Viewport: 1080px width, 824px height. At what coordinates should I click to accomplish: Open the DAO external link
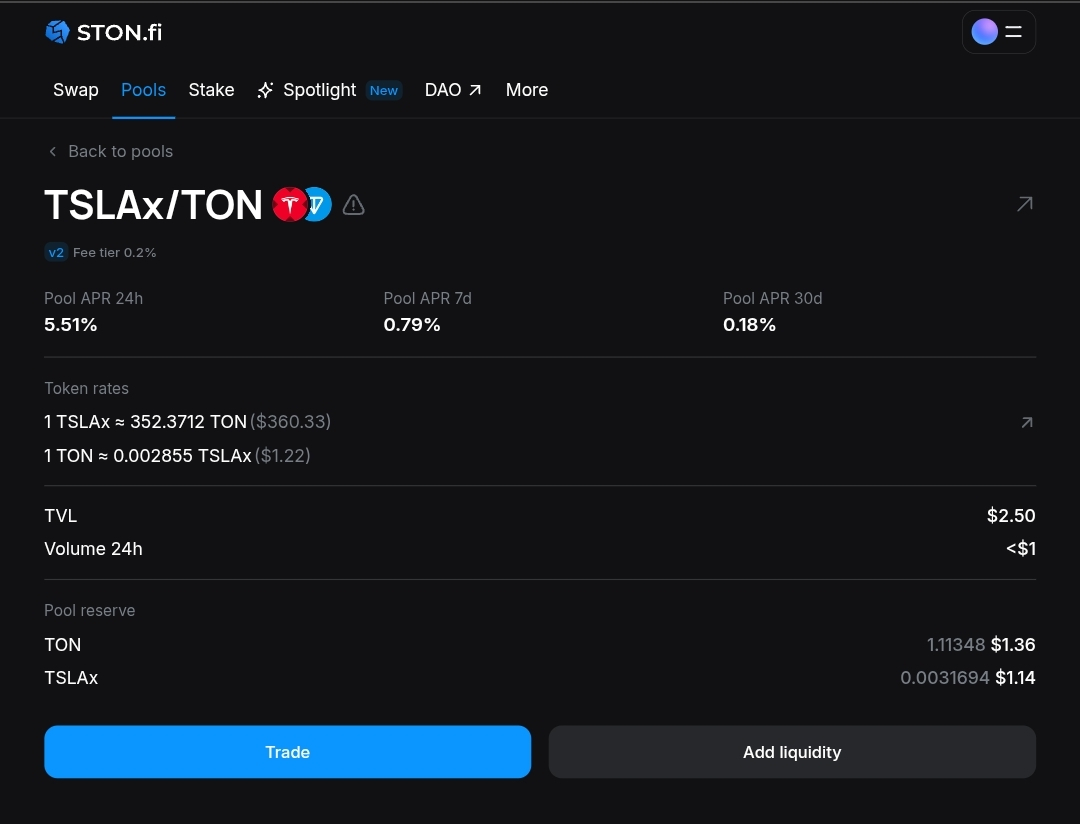pyautogui.click(x=453, y=90)
